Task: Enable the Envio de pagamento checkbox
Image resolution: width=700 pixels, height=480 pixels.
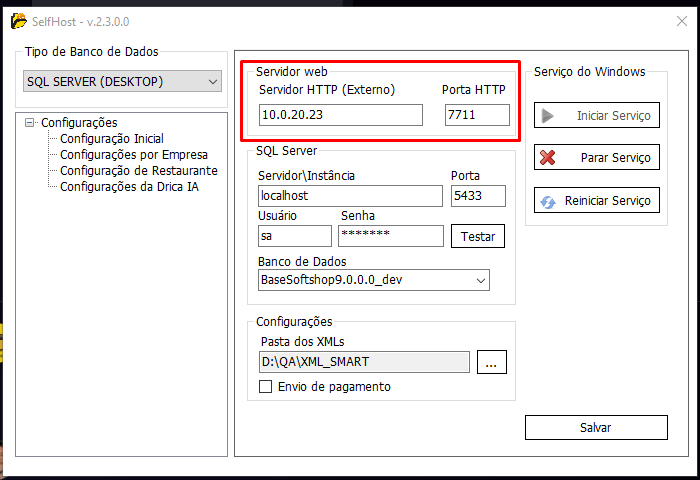Action: (266, 387)
